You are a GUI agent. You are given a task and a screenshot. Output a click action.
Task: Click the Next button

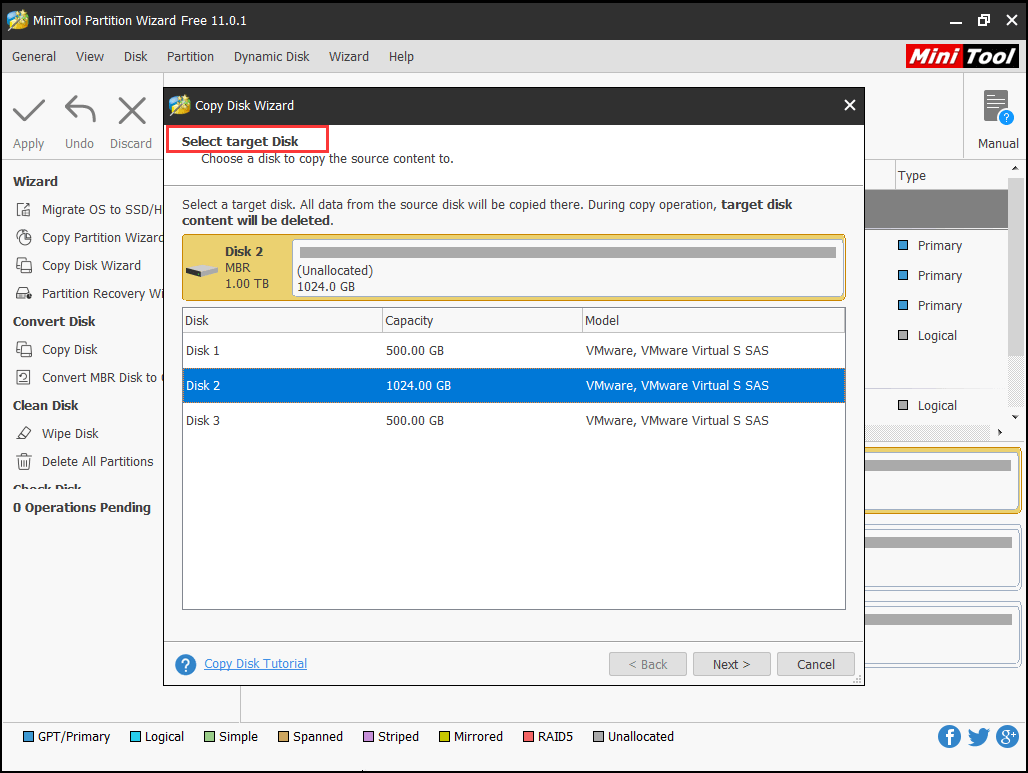point(731,665)
